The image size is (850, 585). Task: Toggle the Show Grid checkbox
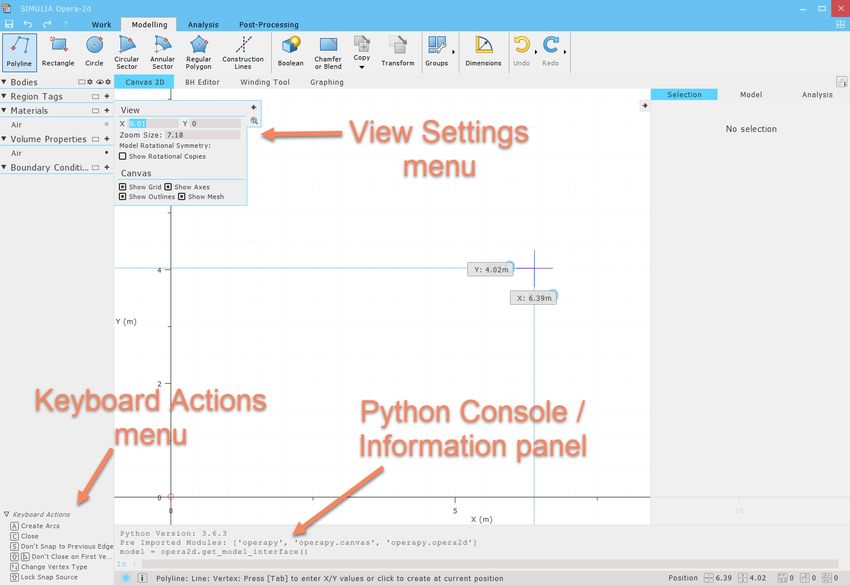(123, 187)
